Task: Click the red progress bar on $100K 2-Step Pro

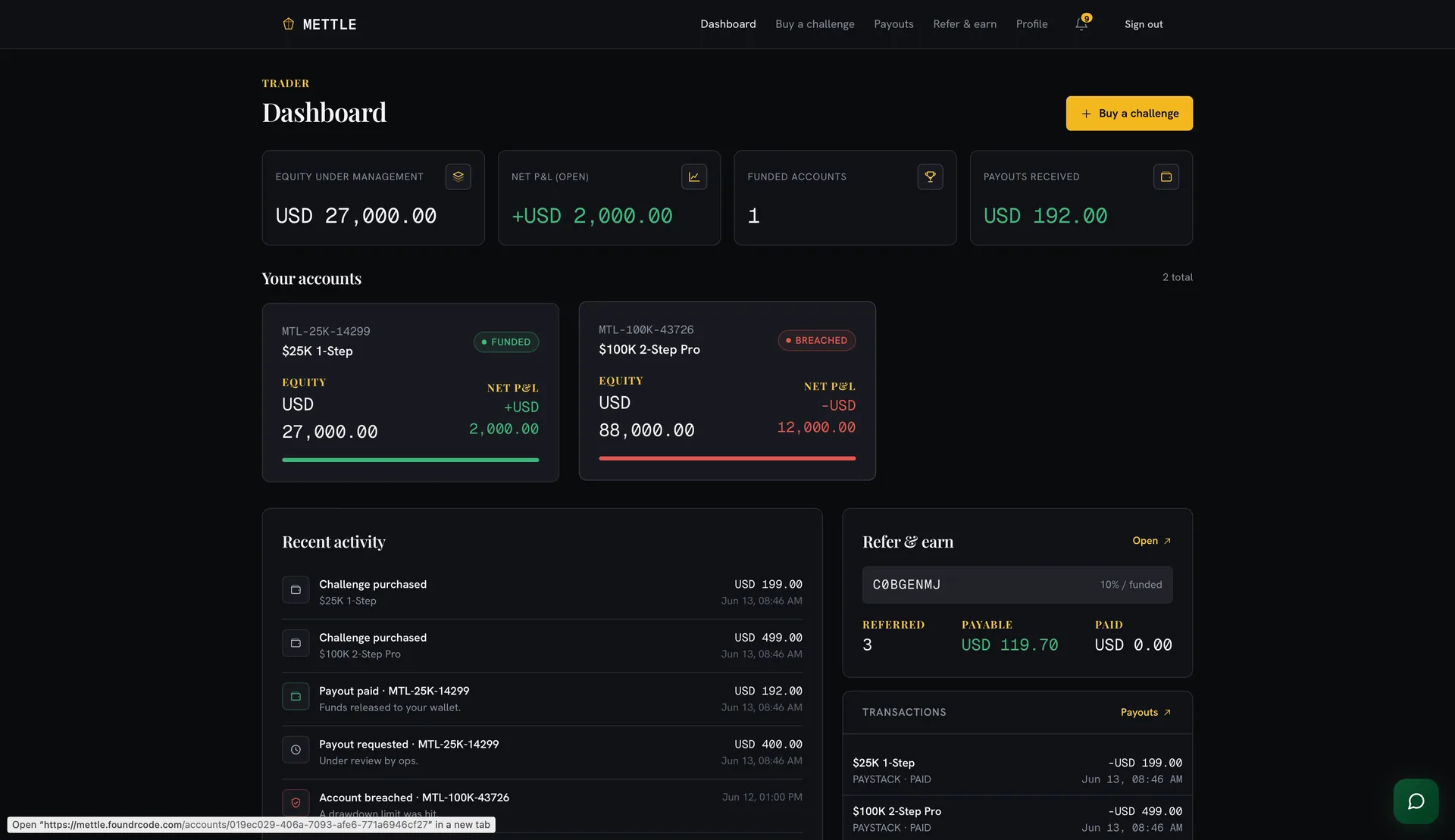Action: pos(727,458)
